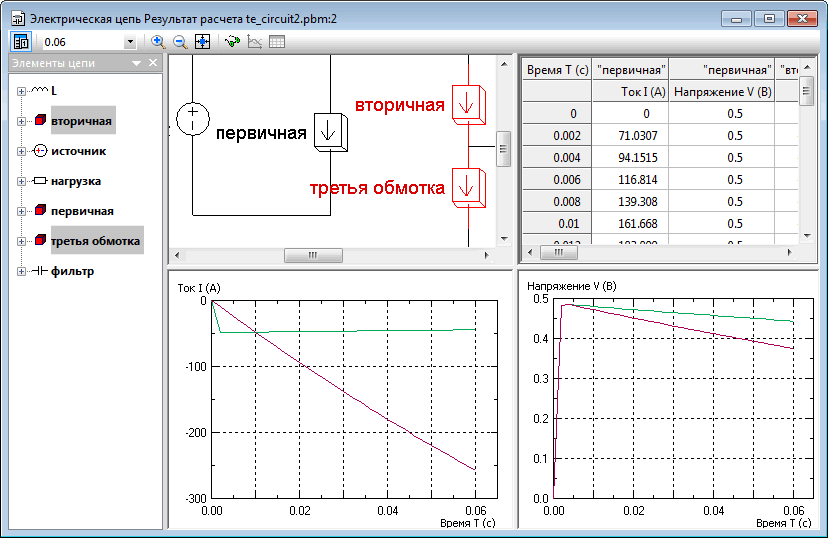Click the zoom in magnifier icon
828x538 pixels.
157,42
